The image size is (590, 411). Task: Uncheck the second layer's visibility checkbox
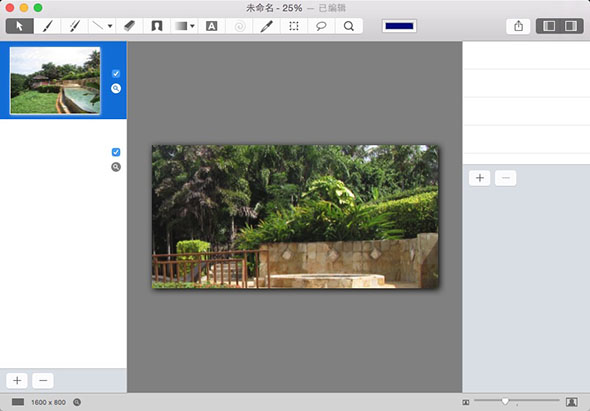116,152
